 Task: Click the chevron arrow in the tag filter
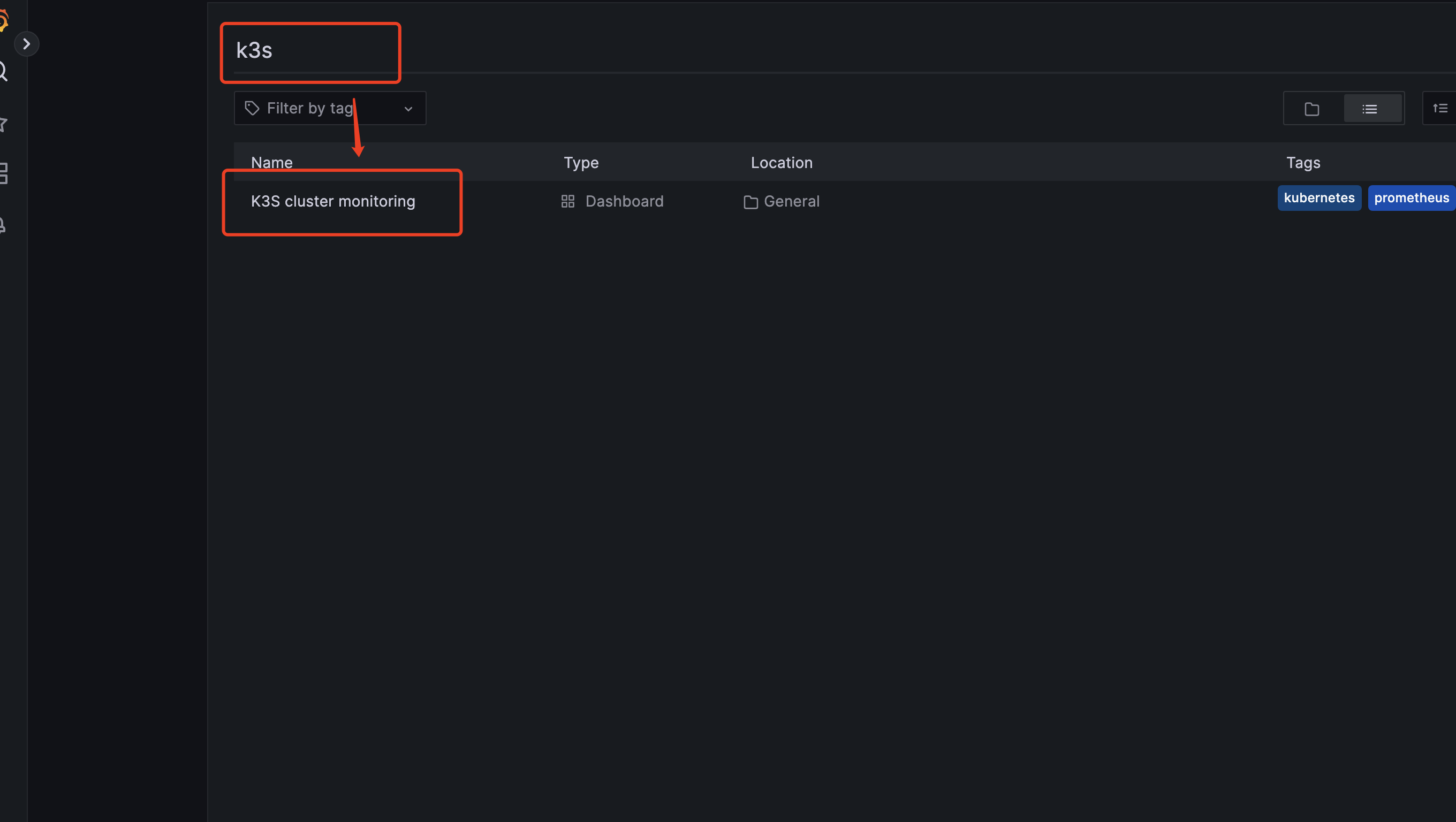(408, 109)
